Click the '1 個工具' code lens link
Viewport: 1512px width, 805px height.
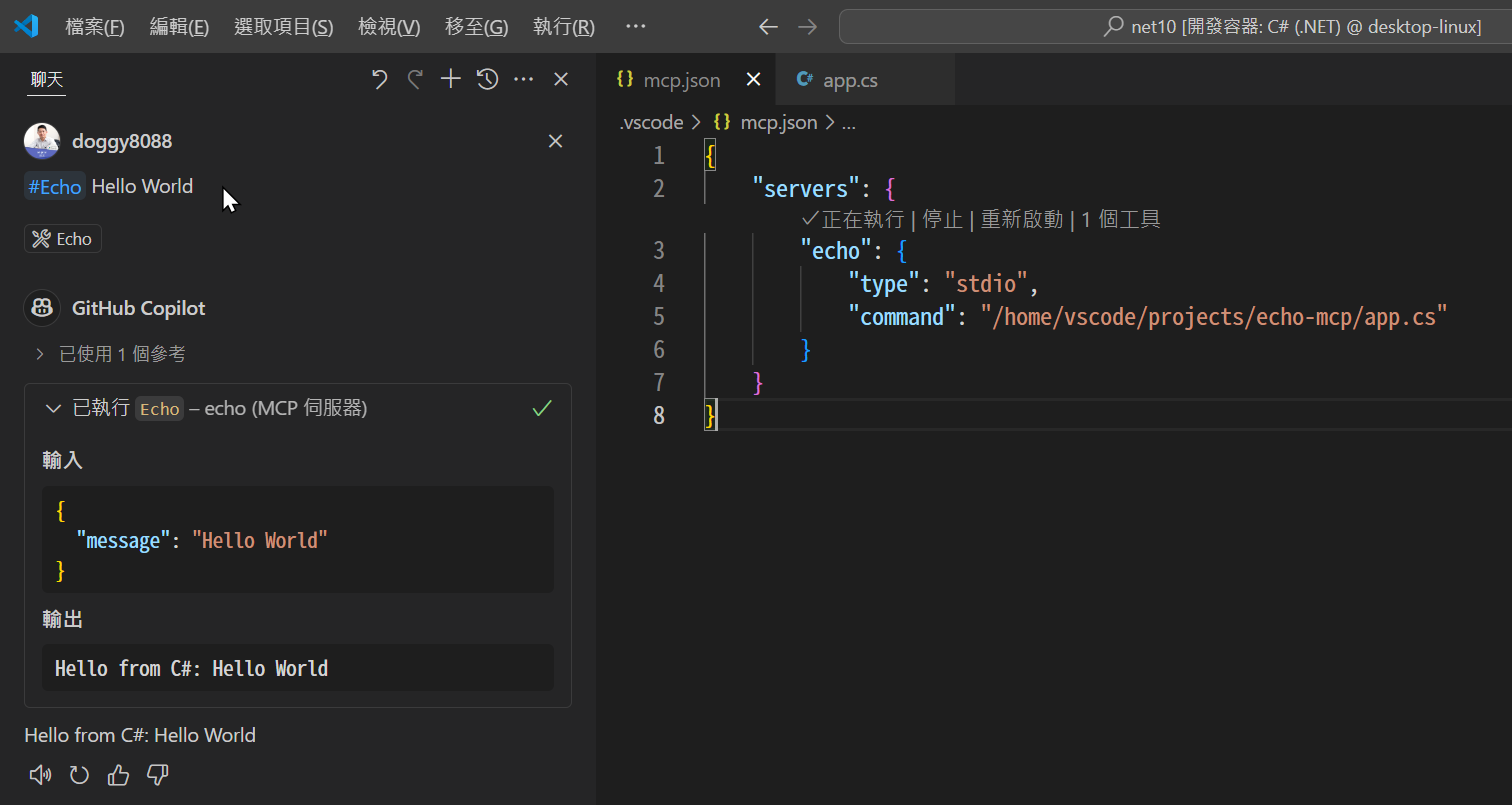pyautogui.click(x=1120, y=220)
